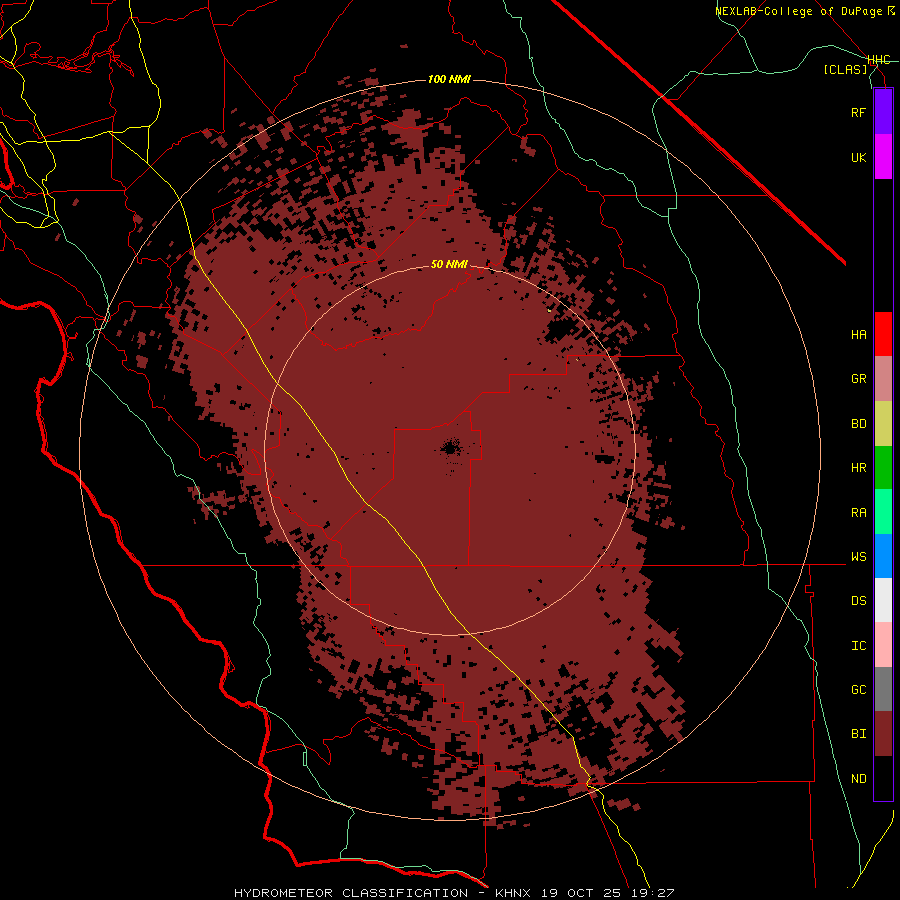This screenshot has width=900, height=900.
Task: Click the ND legend label
Action: tap(858, 779)
